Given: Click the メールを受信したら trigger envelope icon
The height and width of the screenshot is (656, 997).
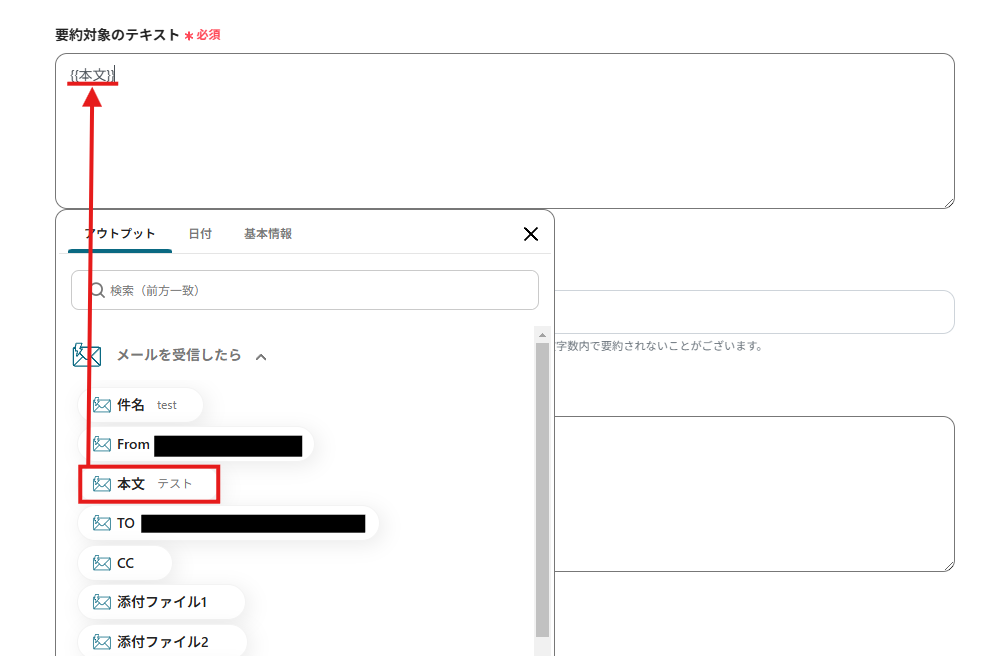Looking at the screenshot, I should (x=87, y=355).
